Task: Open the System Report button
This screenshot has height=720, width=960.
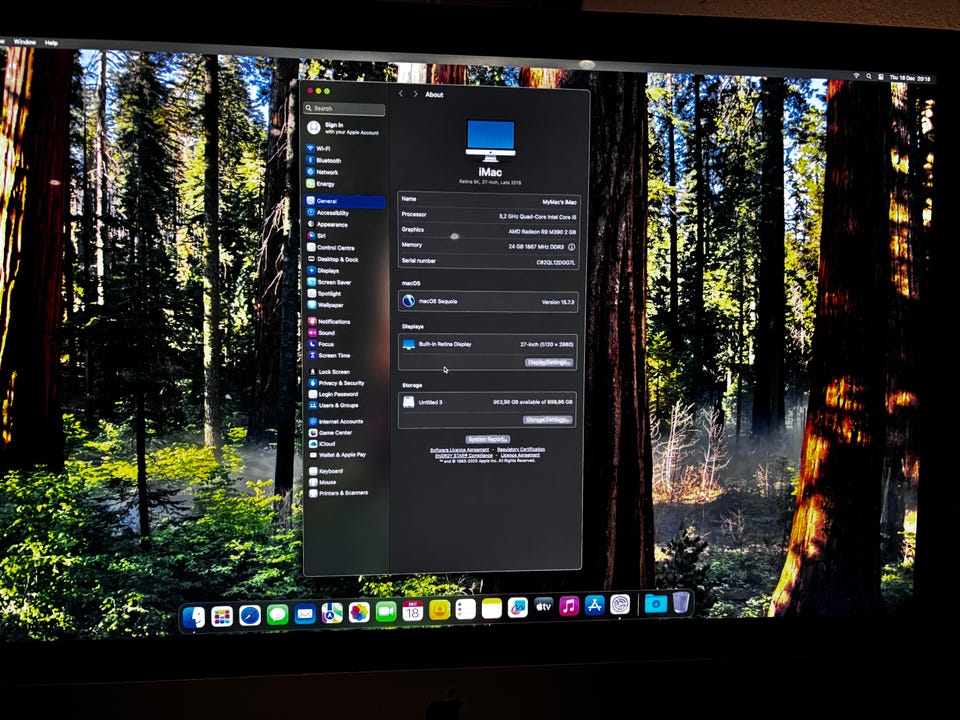Action: click(488, 439)
